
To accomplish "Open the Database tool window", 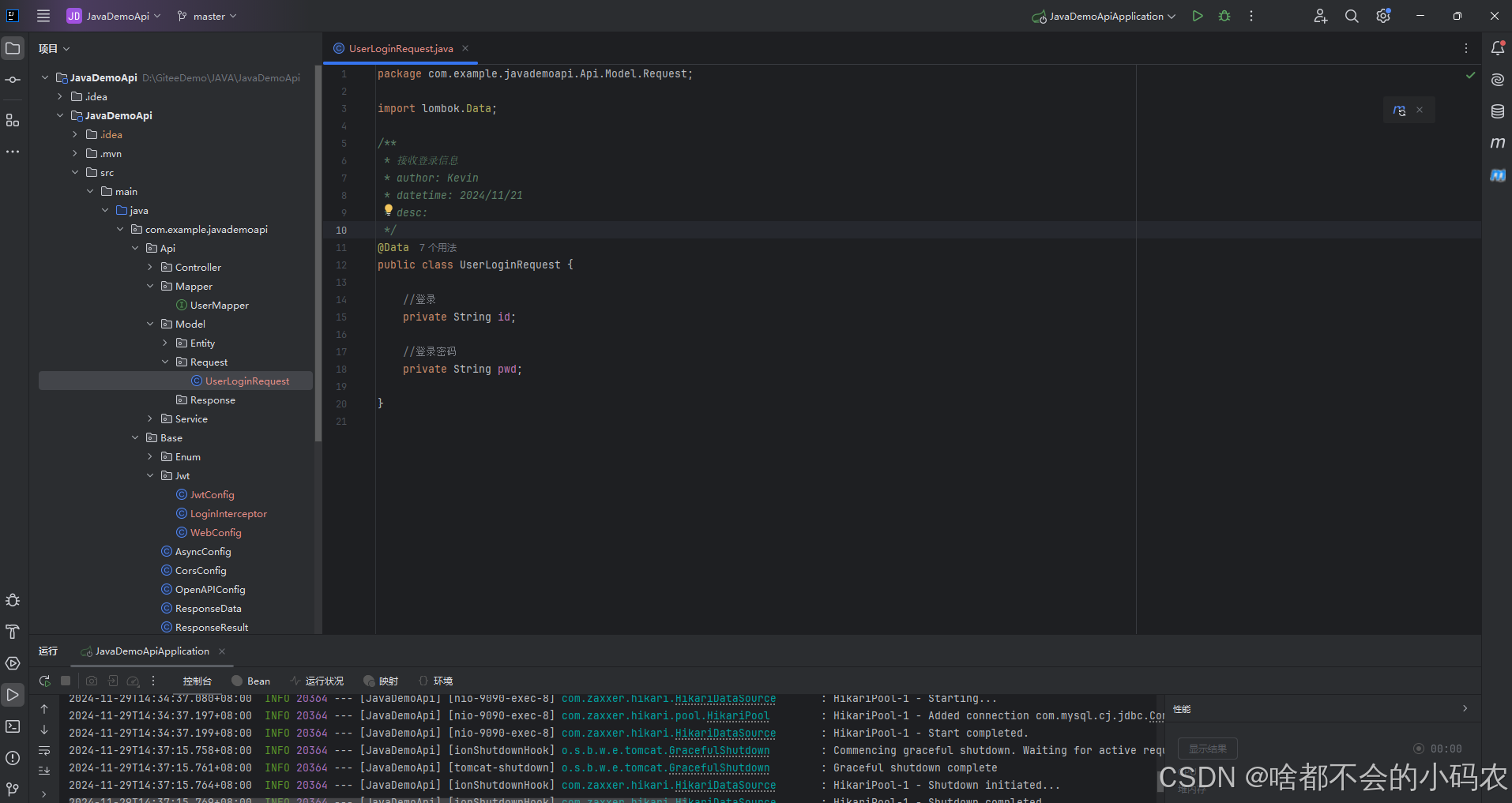I will pyautogui.click(x=1497, y=111).
